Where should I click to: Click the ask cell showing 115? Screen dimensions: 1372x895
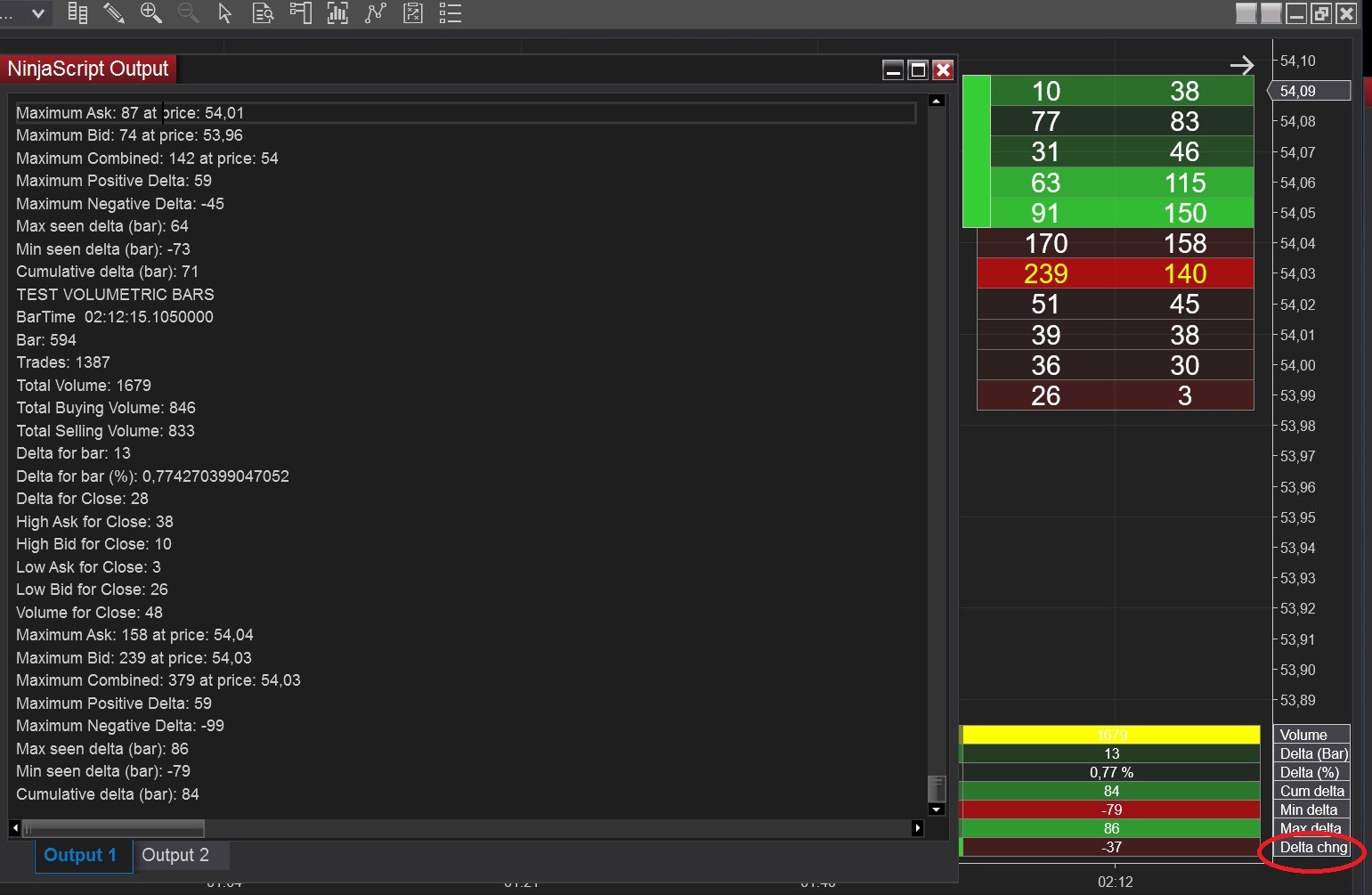(1185, 183)
